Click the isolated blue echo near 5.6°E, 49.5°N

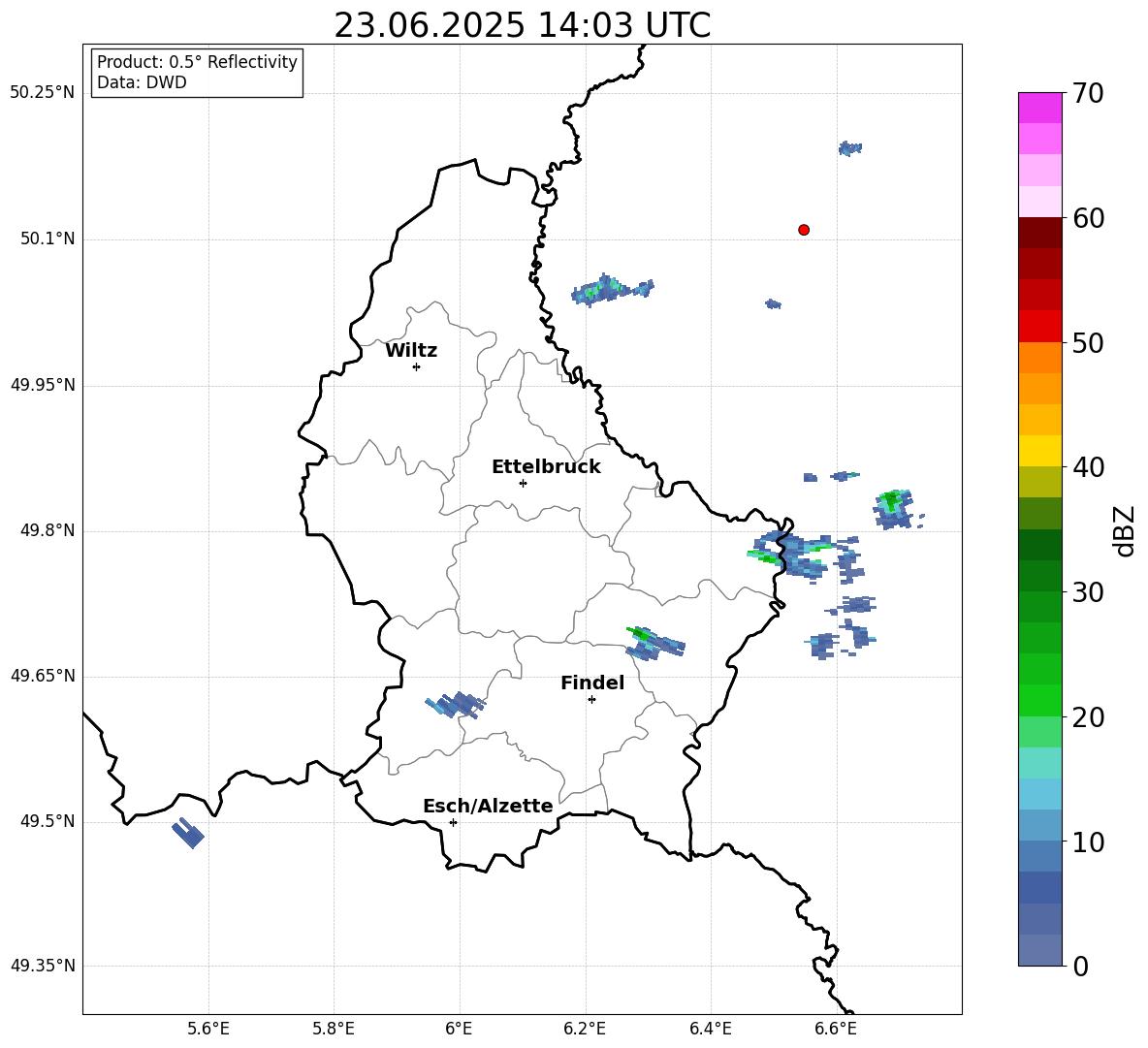(188, 833)
